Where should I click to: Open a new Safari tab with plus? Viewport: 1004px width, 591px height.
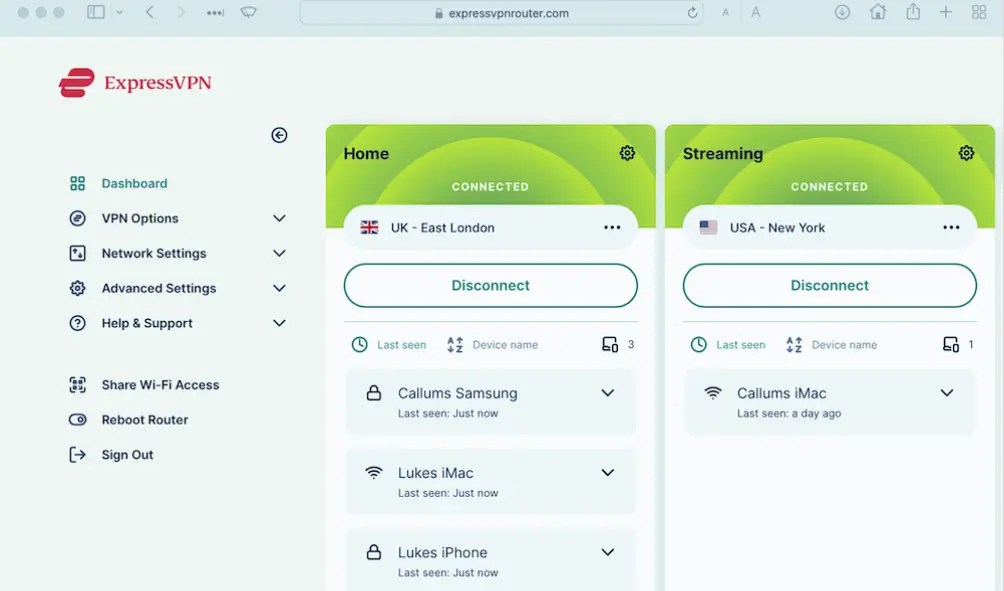point(946,12)
